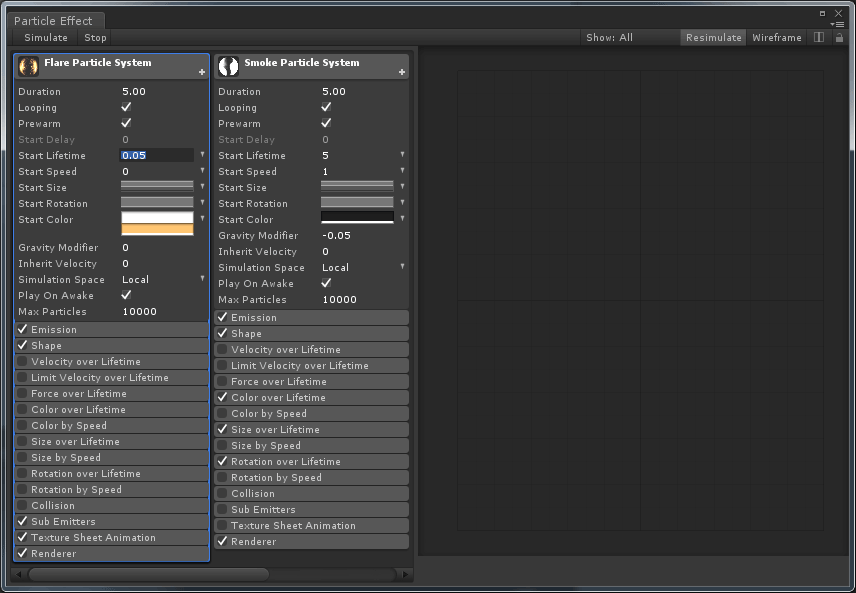Open Smoke's Start Size curve field
This screenshot has height=593, width=856.
[x=358, y=187]
